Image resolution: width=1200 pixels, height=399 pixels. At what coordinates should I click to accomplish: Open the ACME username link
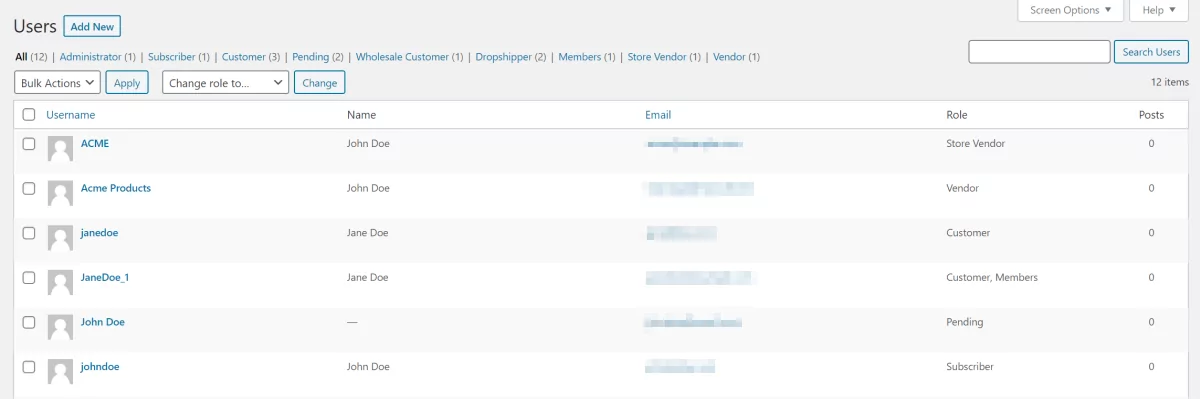(95, 143)
